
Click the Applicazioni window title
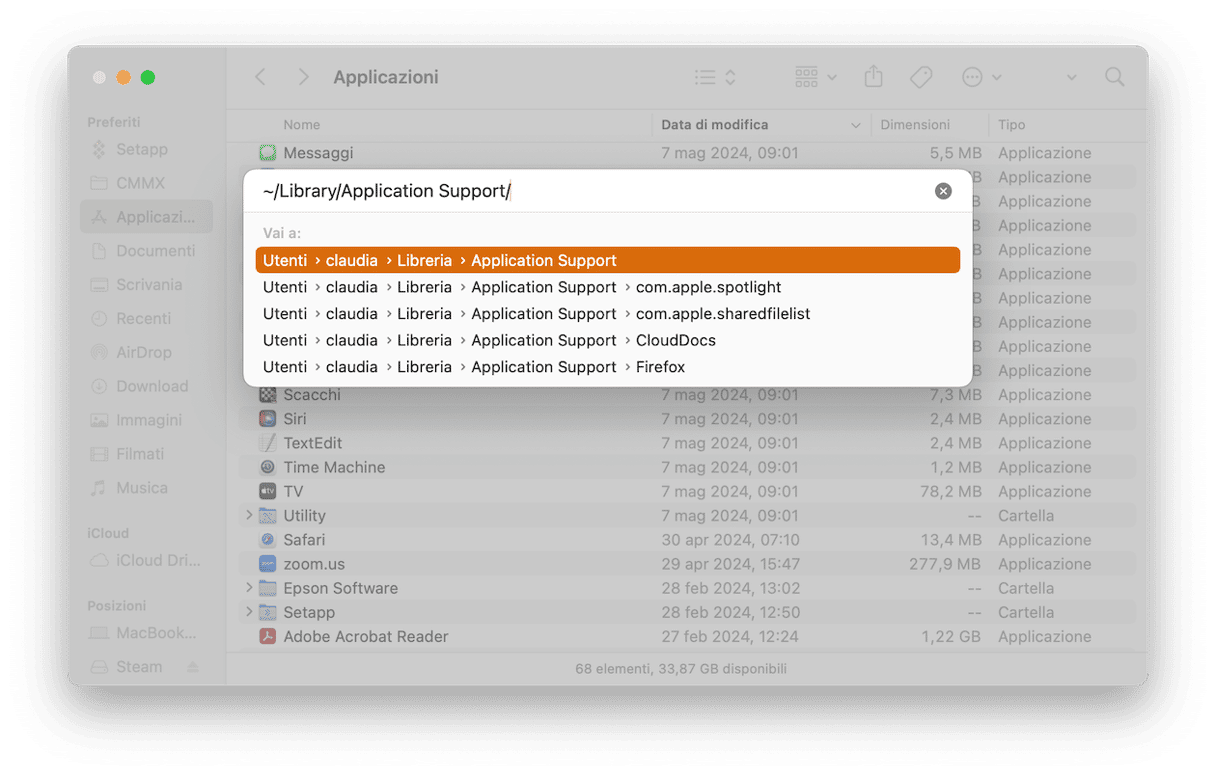(386, 77)
